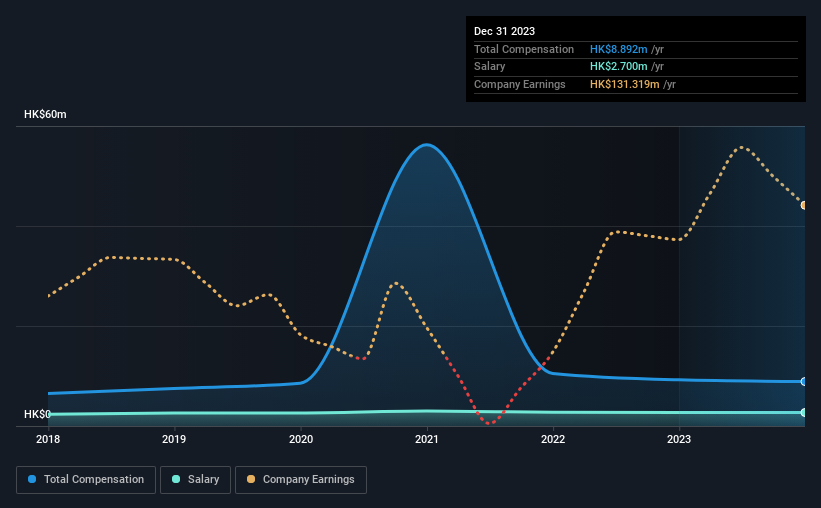
Task: Toggle the Salary legend button
Action: 195,480
